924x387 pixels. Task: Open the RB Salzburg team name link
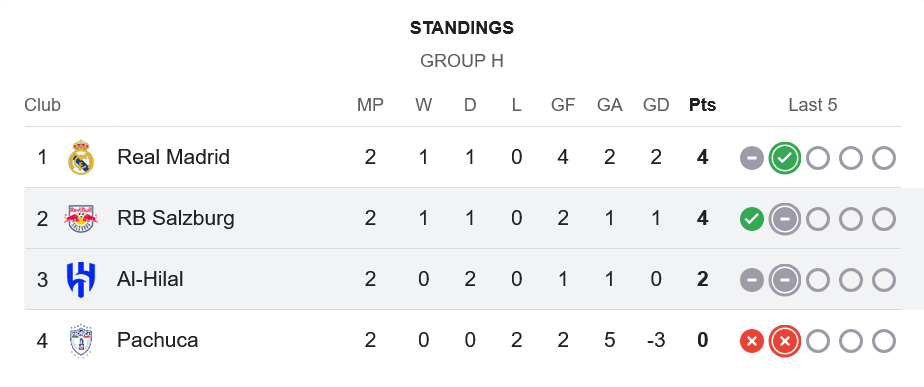tap(176, 219)
